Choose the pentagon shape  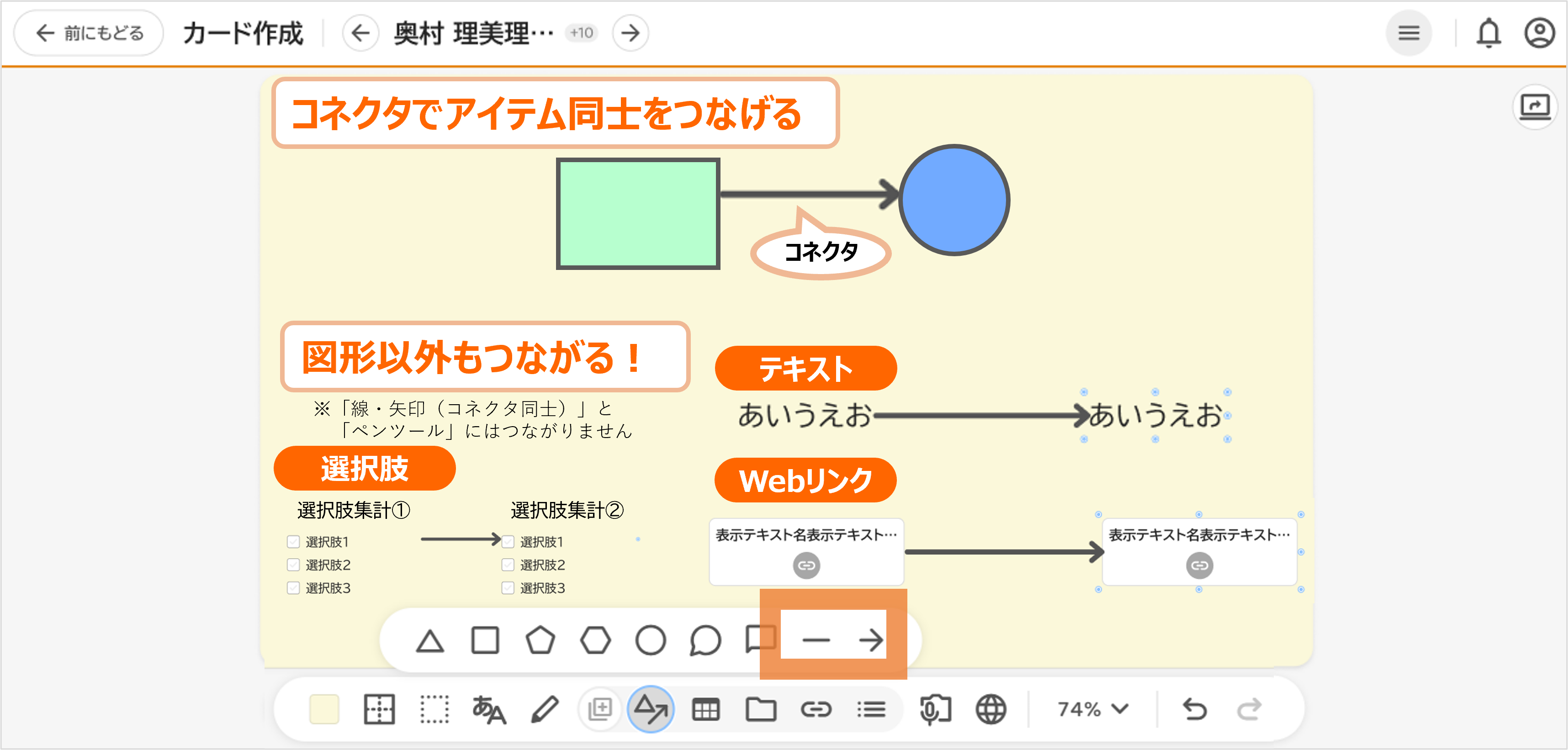[540, 641]
